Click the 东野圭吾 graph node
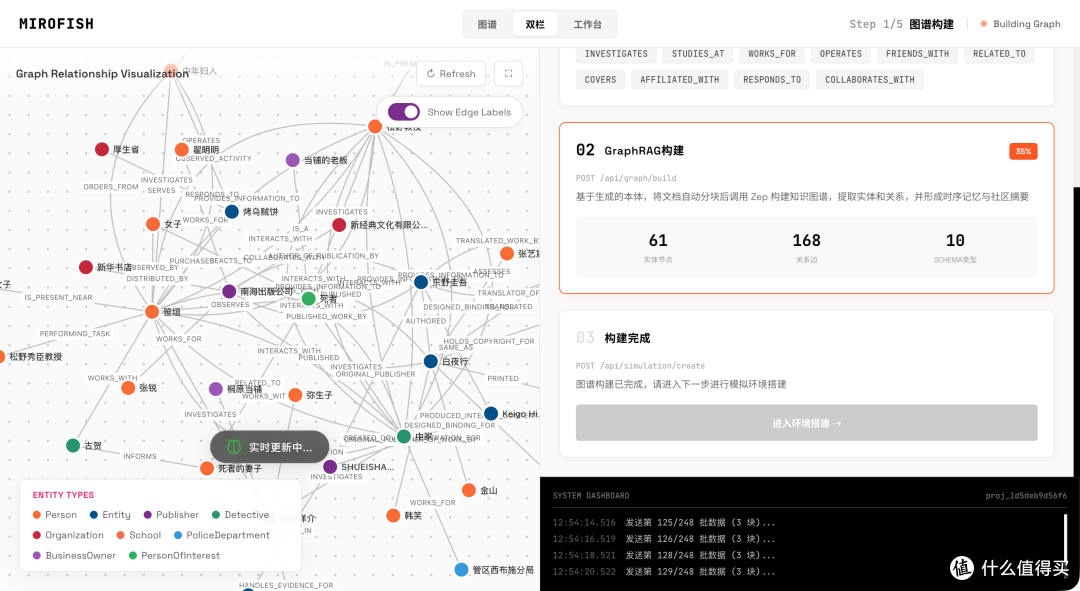The image size is (1080, 591). 421,282
